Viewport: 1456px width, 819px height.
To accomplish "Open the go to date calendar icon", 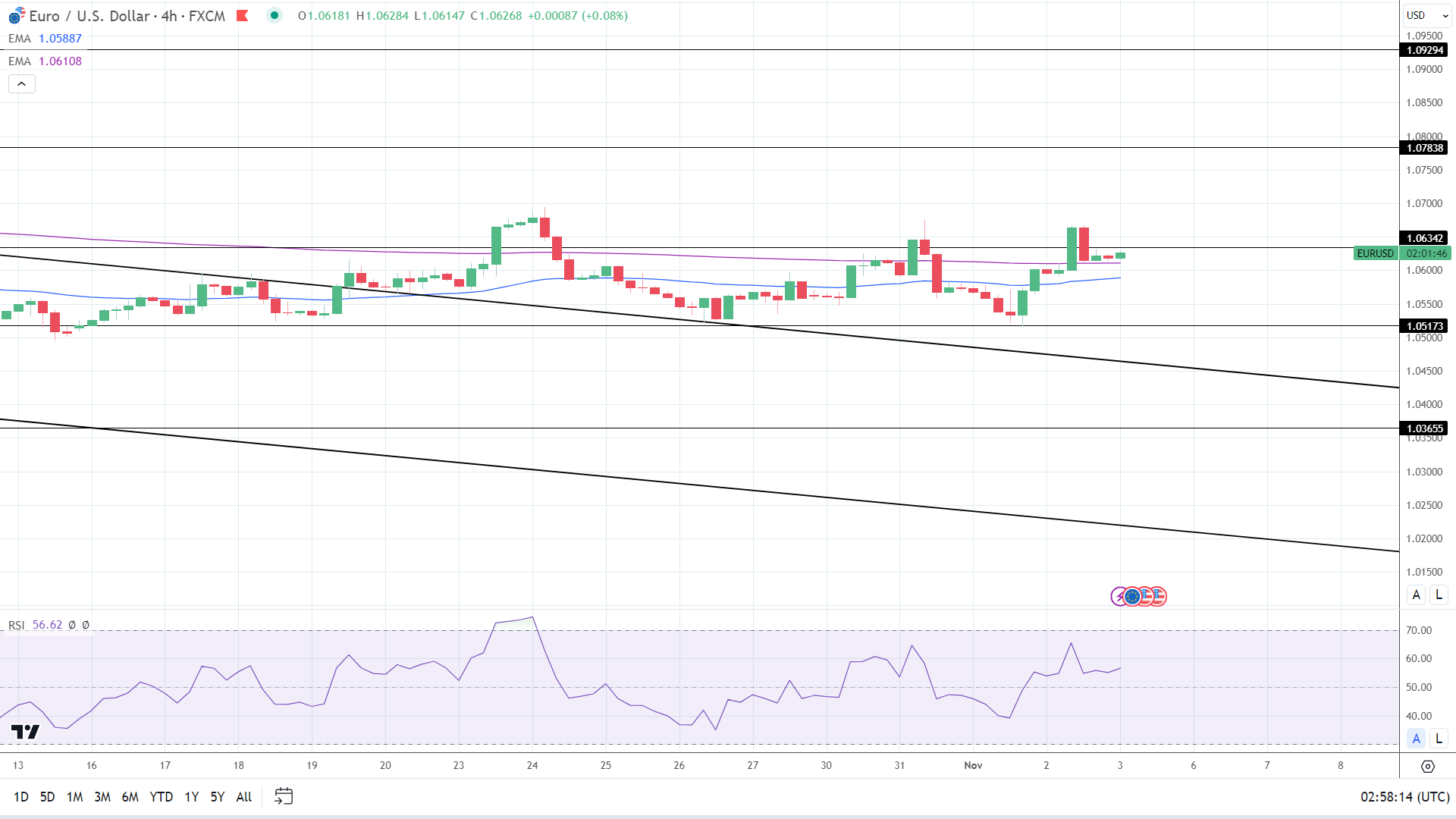I will [x=284, y=796].
